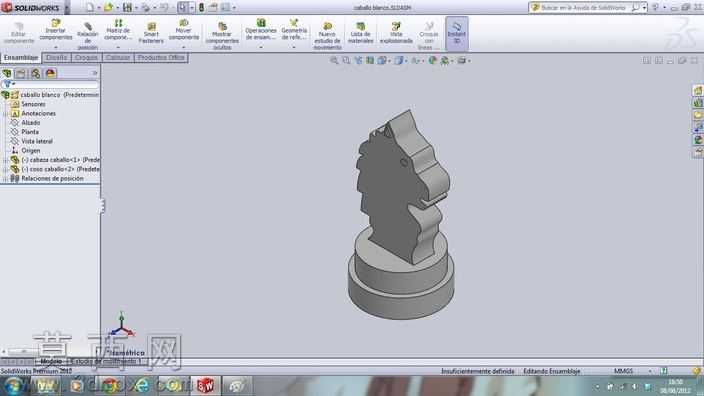Image resolution: width=704 pixels, height=396 pixels.
Task: Click the Section view icon
Action: tap(370, 61)
